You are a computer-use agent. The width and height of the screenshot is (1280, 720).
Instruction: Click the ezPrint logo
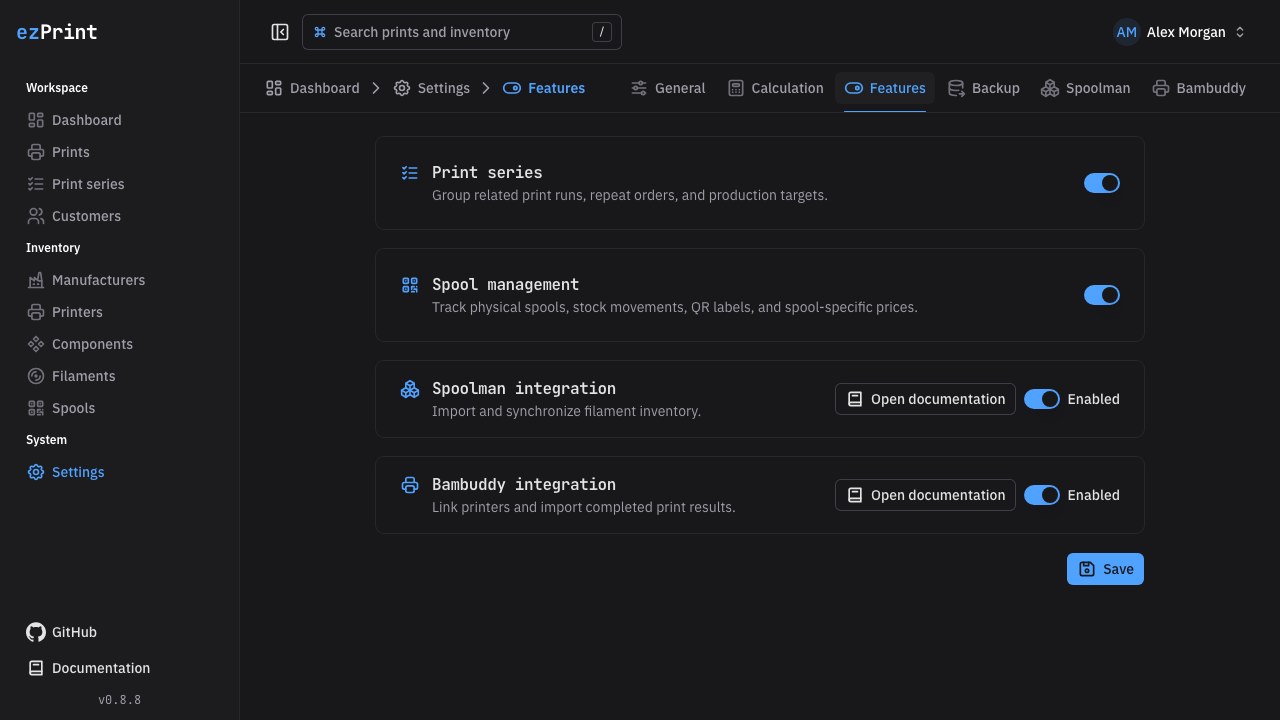pyautogui.click(x=57, y=32)
